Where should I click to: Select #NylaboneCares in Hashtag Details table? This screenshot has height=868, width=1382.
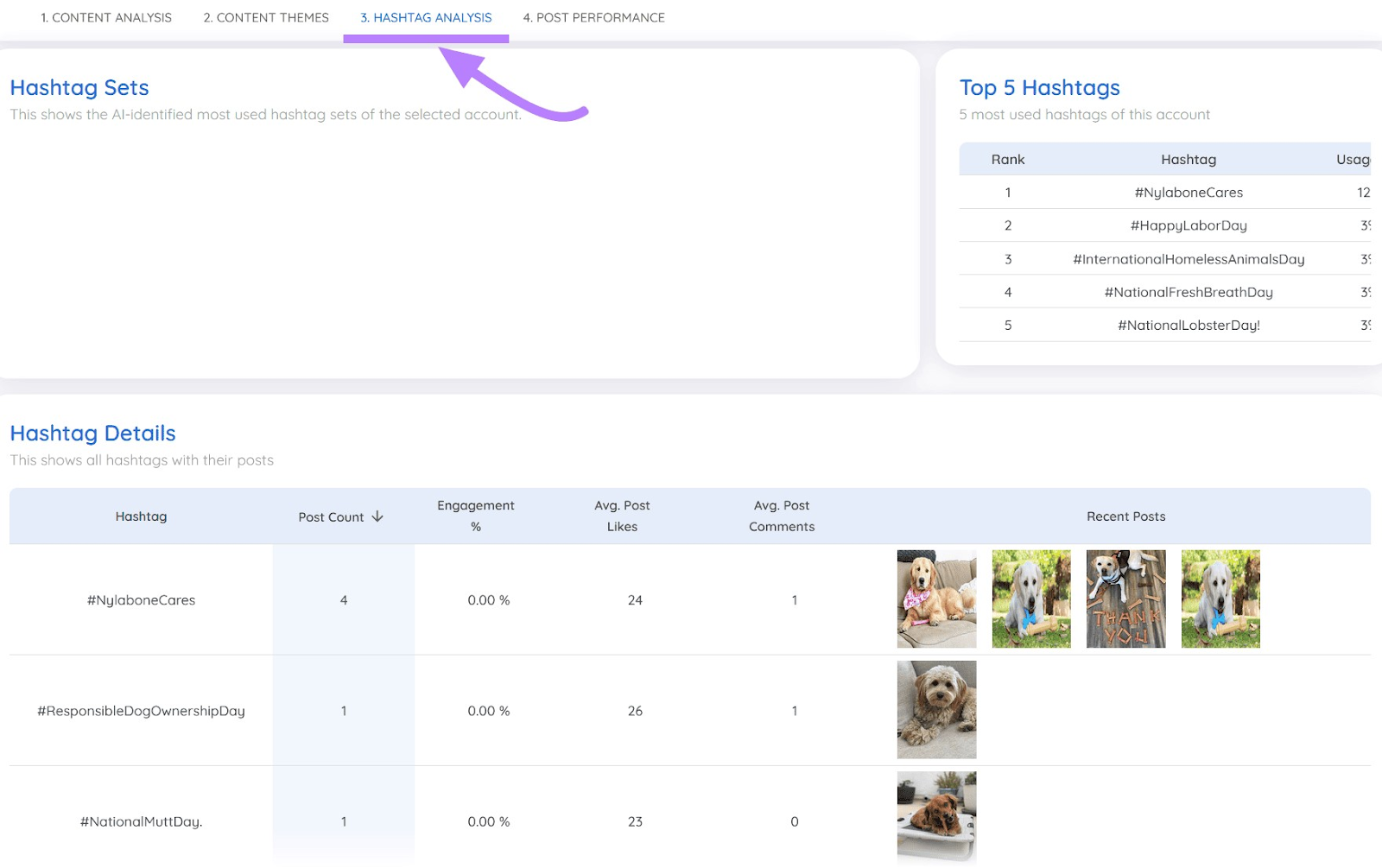(141, 600)
